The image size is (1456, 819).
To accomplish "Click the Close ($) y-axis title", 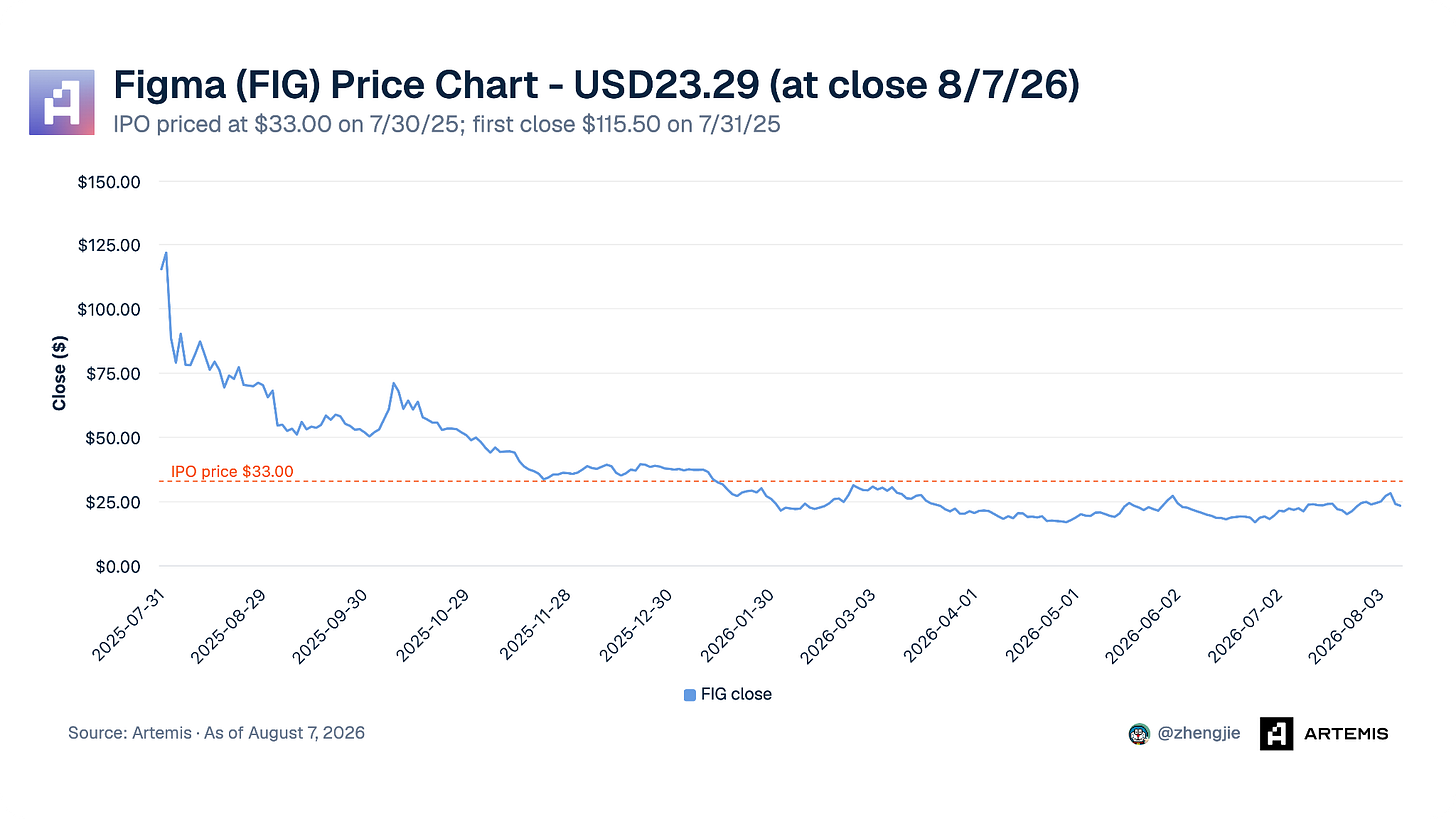I will [x=60, y=373].
